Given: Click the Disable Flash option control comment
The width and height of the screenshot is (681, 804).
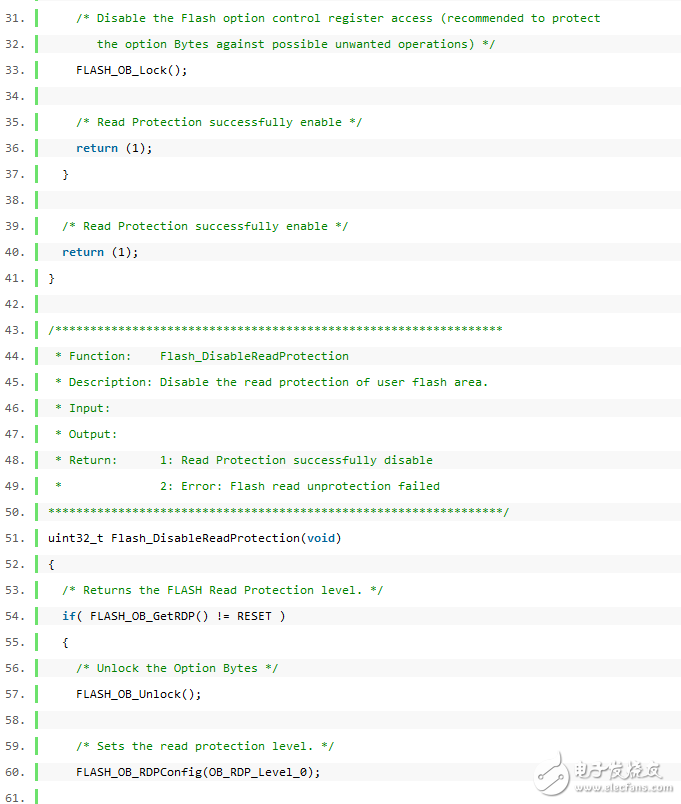Looking at the screenshot, I should tap(338, 18).
